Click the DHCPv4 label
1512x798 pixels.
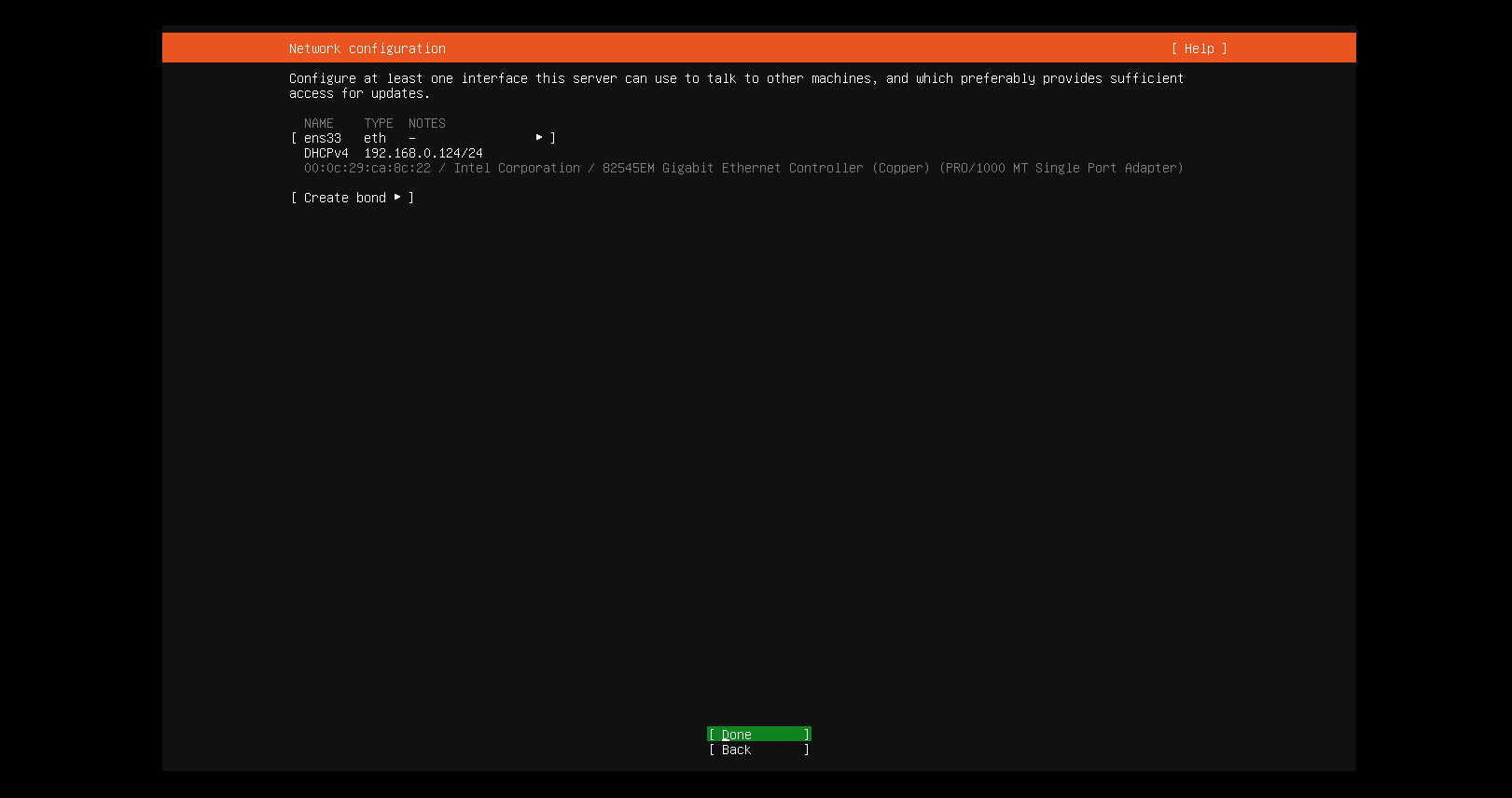326,153
